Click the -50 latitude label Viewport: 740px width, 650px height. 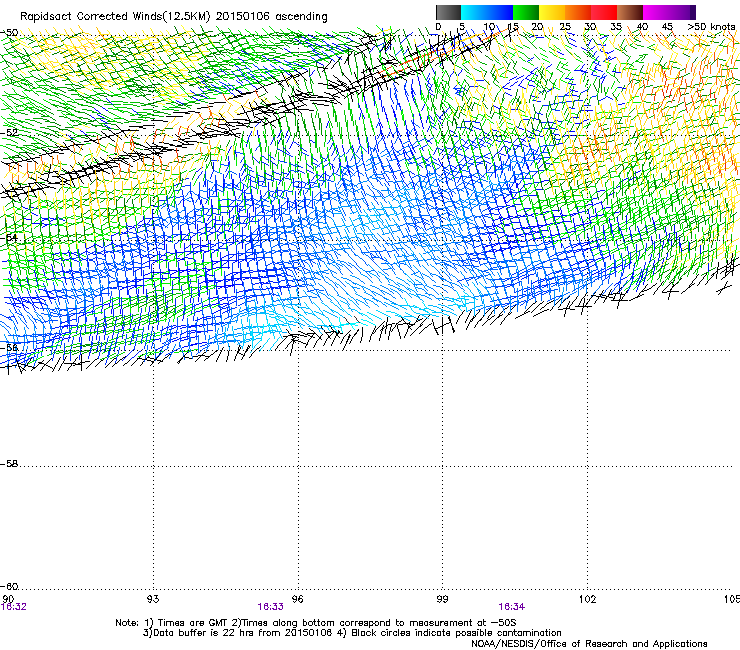(9, 33)
